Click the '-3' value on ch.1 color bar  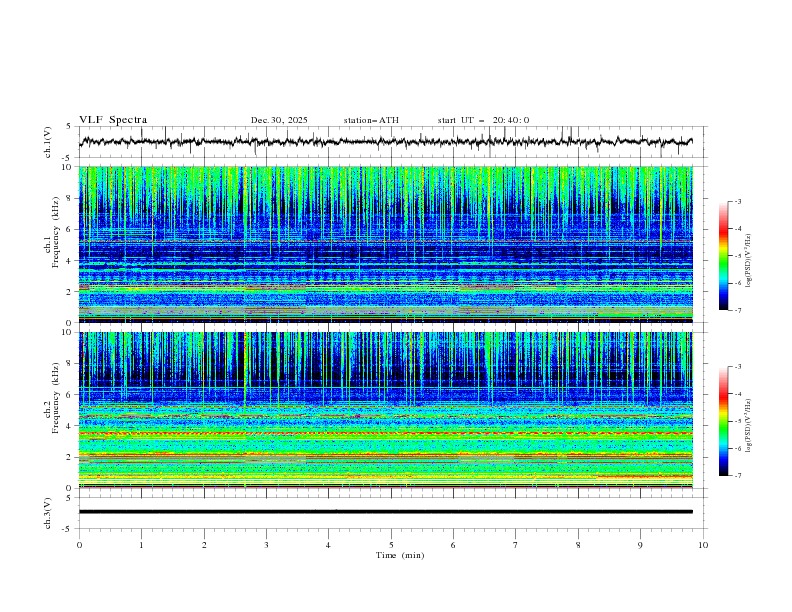(737, 201)
